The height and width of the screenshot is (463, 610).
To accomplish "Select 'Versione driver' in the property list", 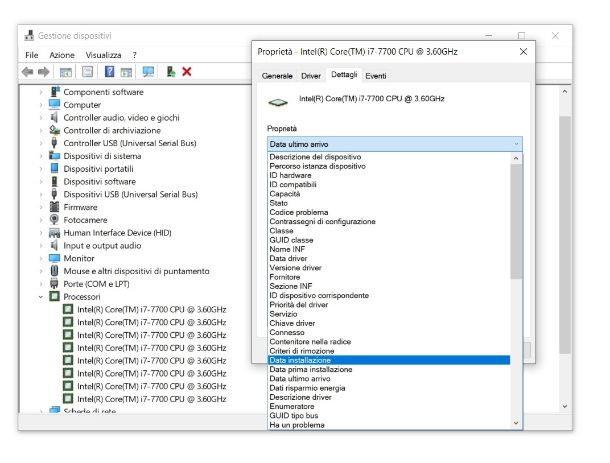I will point(389,268).
